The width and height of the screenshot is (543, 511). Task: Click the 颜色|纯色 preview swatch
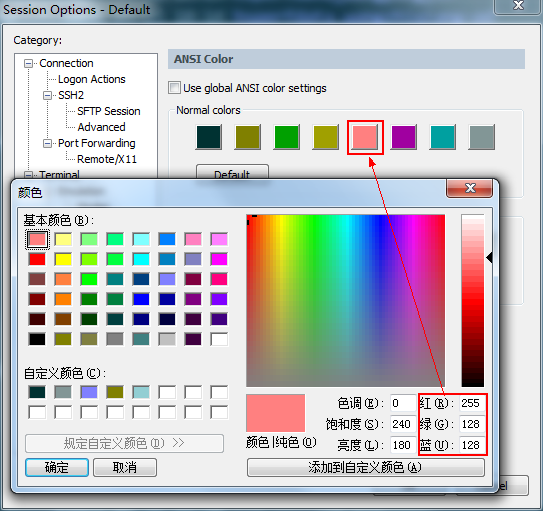click(276, 413)
